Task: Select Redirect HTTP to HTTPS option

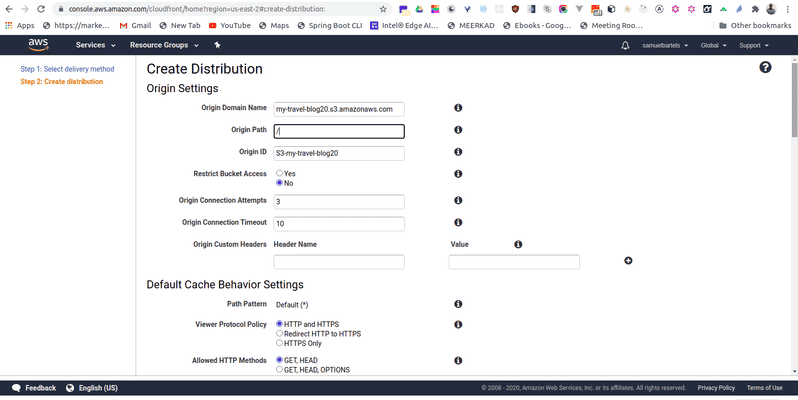Action: pos(279,333)
